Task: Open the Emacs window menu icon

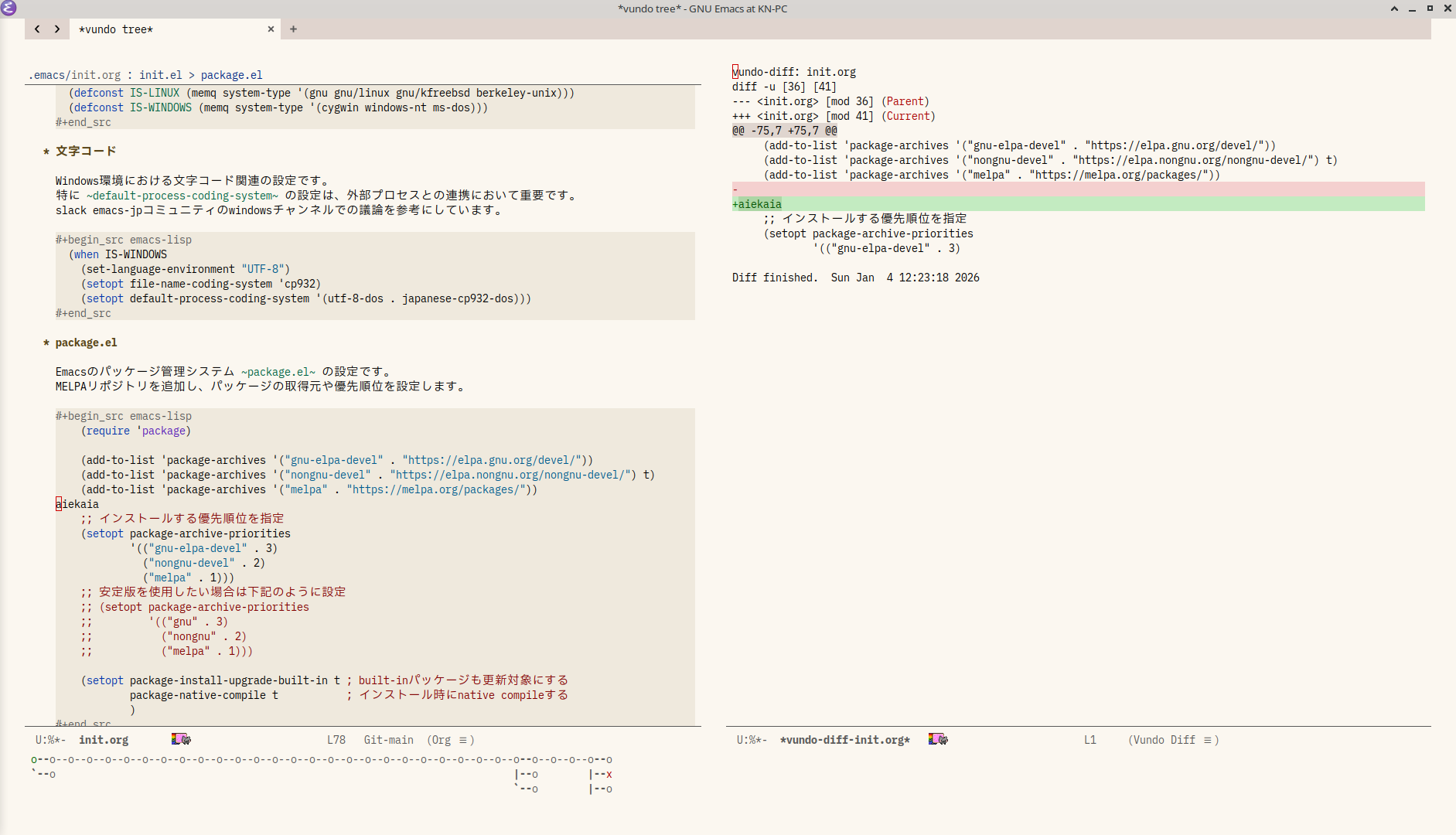Action: [9, 9]
